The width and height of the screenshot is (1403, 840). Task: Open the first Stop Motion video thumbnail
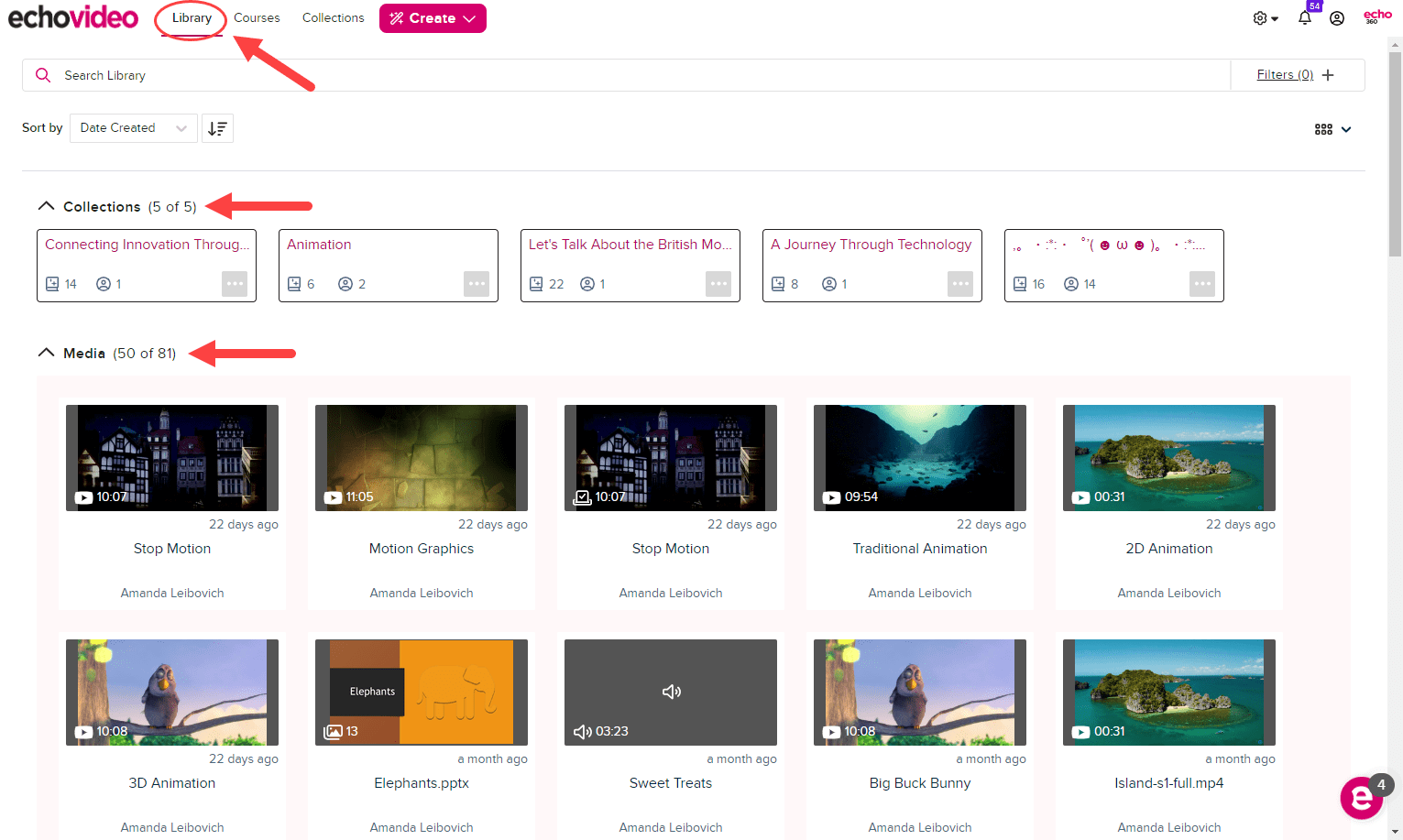pos(172,458)
